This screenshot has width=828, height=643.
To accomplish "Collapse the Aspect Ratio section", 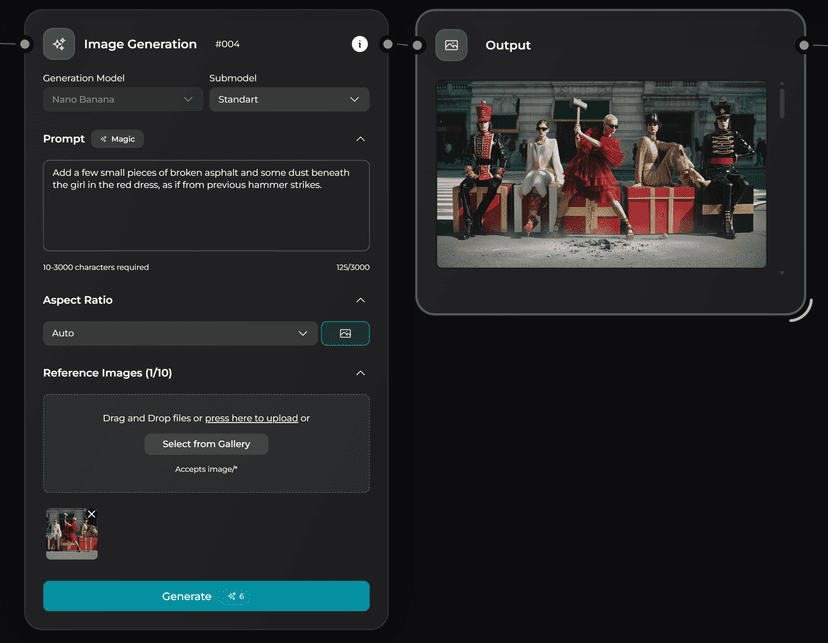I will click(360, 300).
